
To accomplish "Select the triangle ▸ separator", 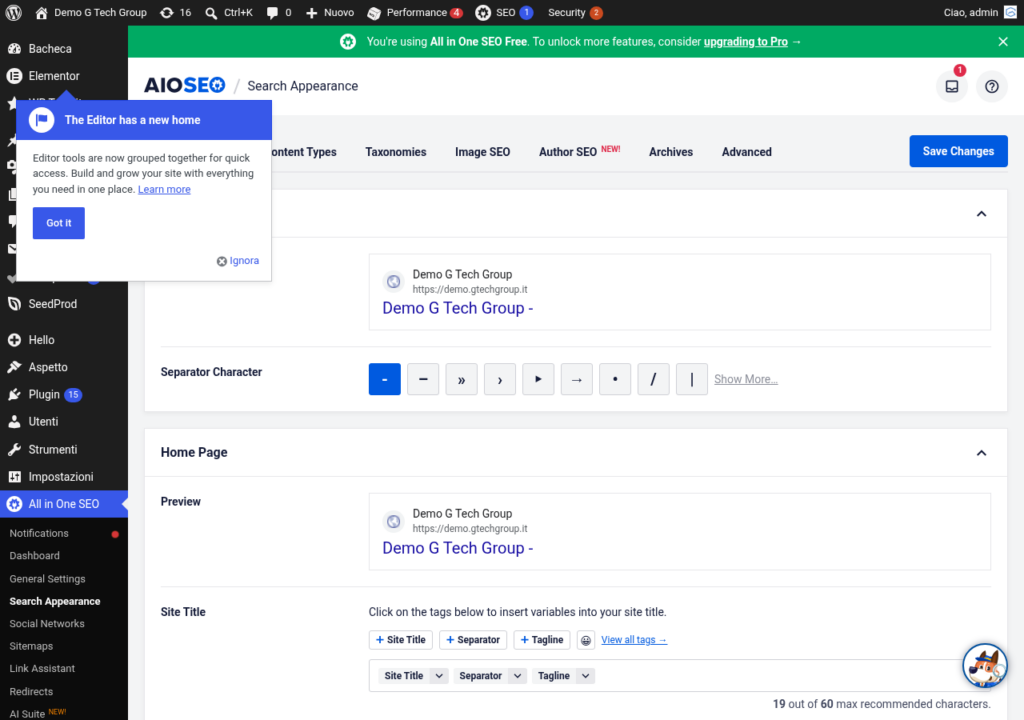I will tap(539, 379).
